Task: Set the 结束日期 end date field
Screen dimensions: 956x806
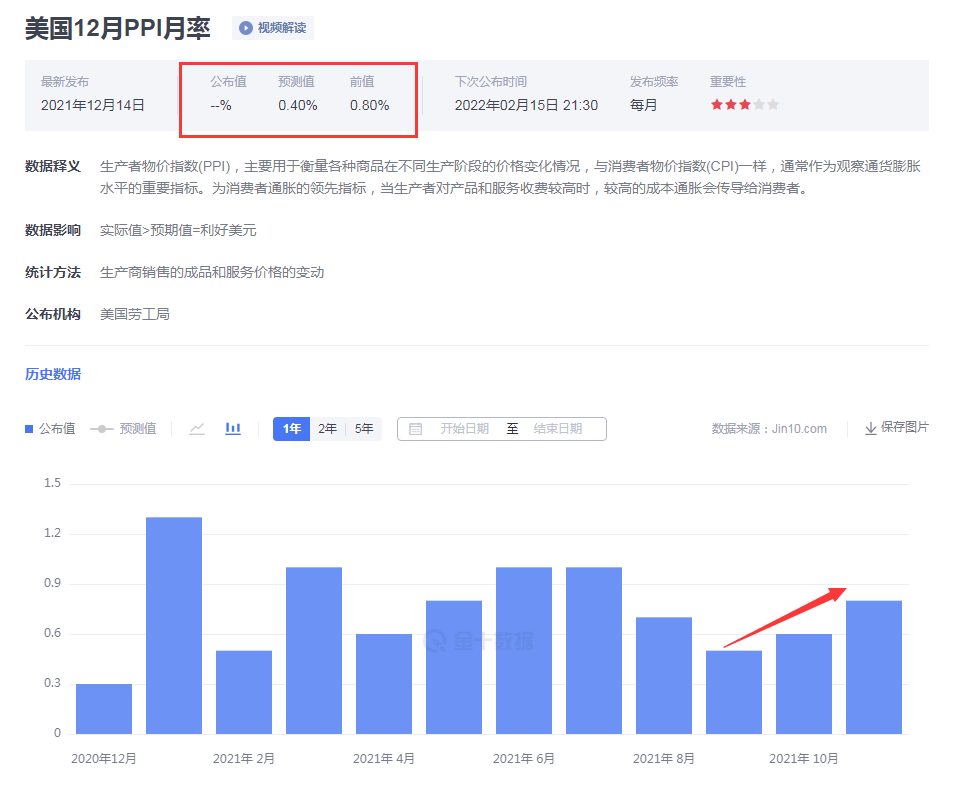Action: coord(557,429)
